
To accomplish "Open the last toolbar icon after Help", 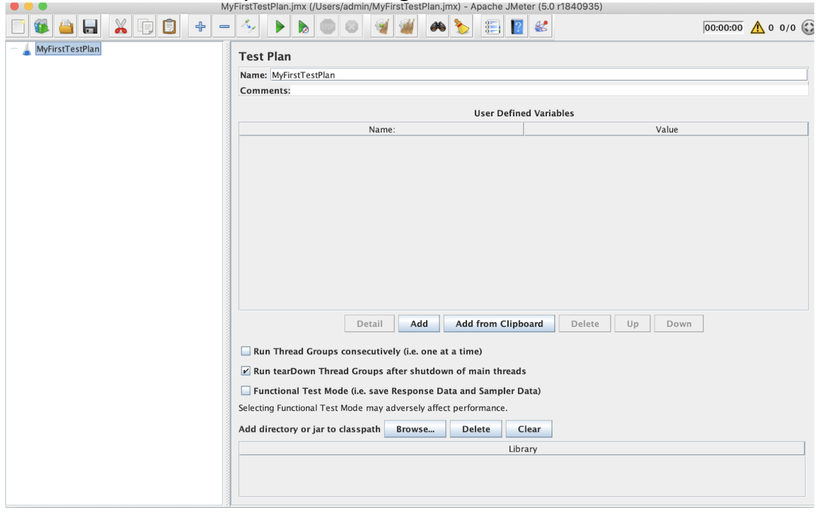I will (541, 27).
